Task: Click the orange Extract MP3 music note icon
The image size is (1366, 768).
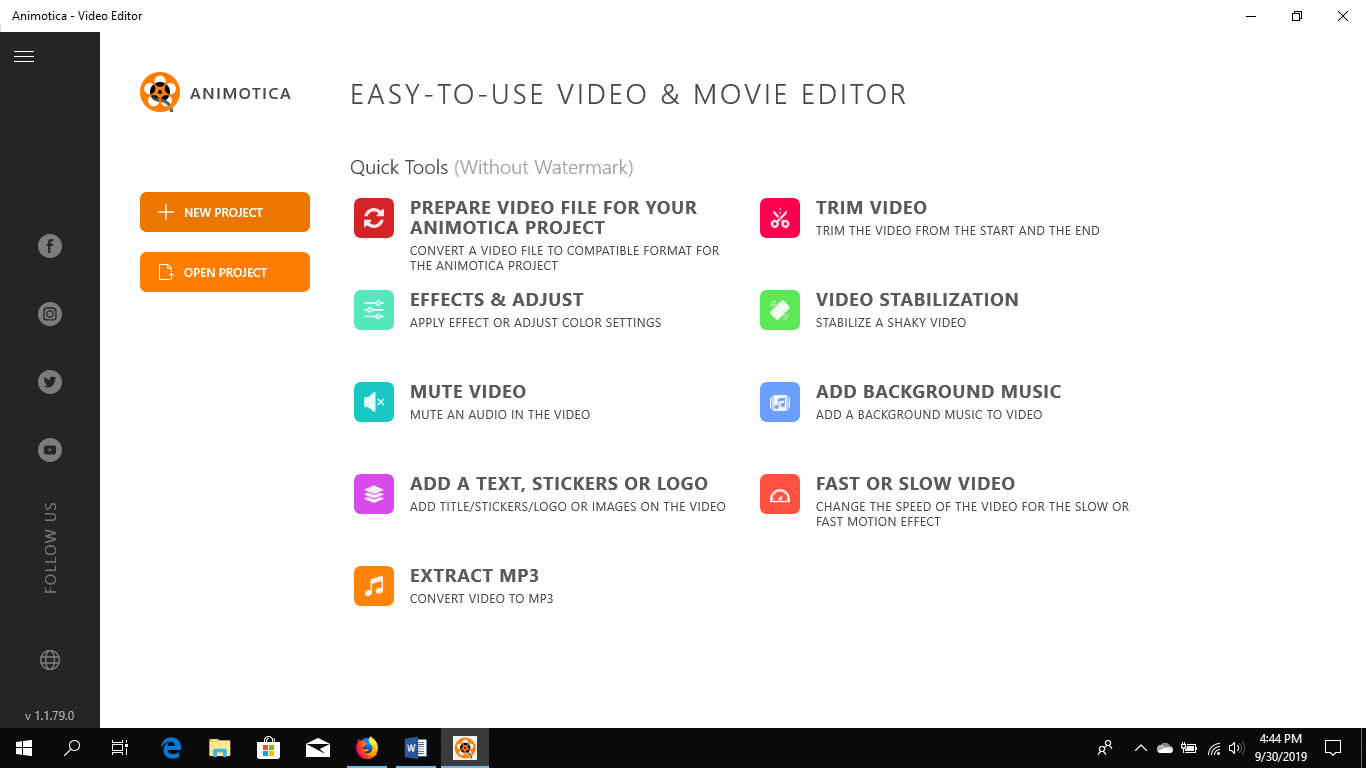Action: point(374,586)
